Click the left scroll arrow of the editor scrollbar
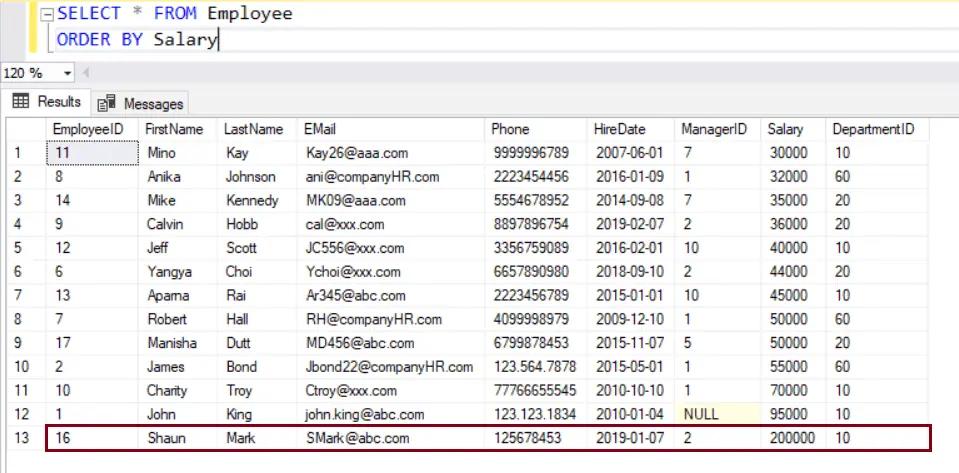 [x=85, y=73]
